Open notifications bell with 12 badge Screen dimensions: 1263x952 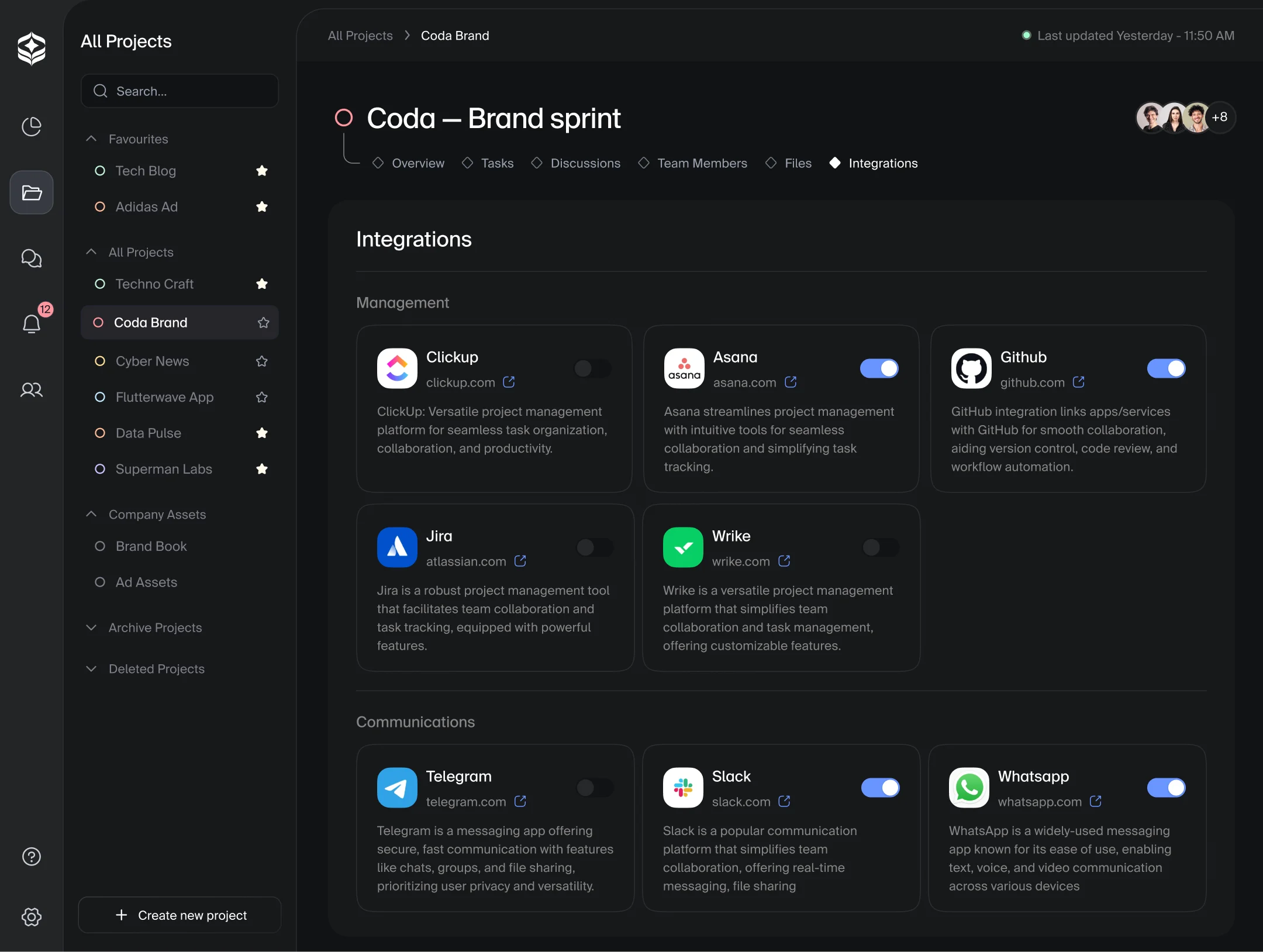32,323
